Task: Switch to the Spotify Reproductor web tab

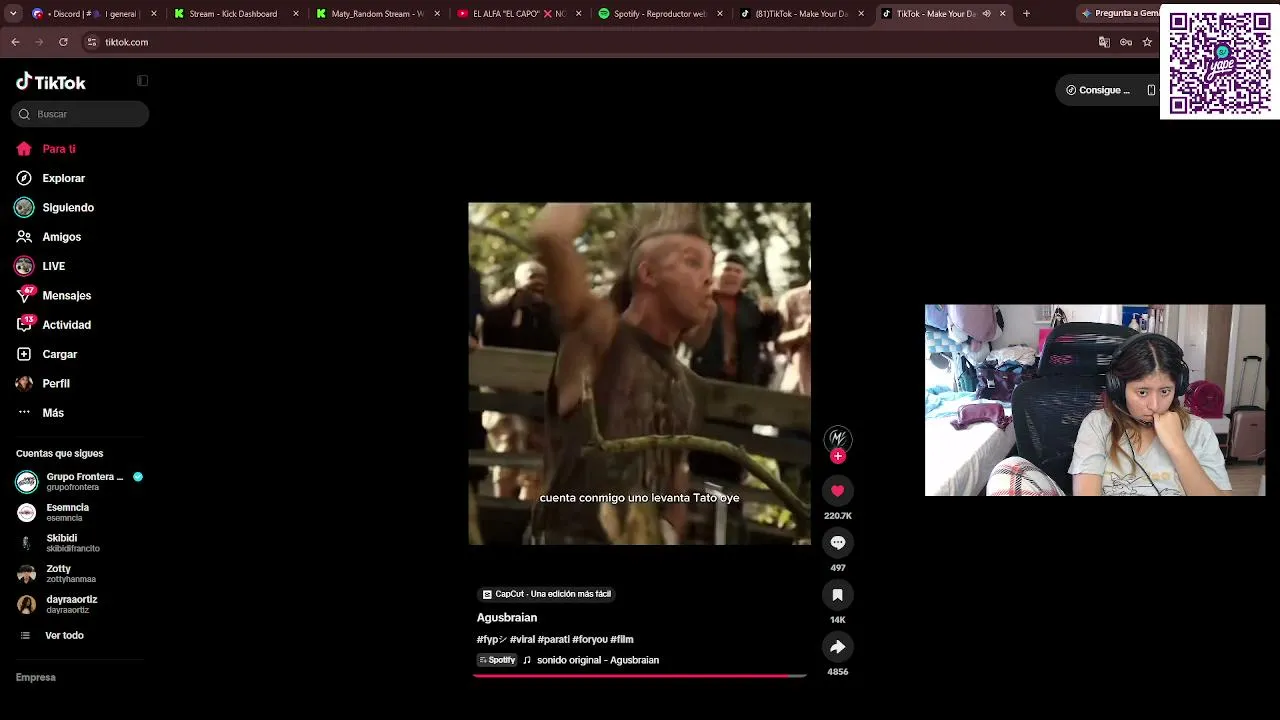Action: pos(660,14)
